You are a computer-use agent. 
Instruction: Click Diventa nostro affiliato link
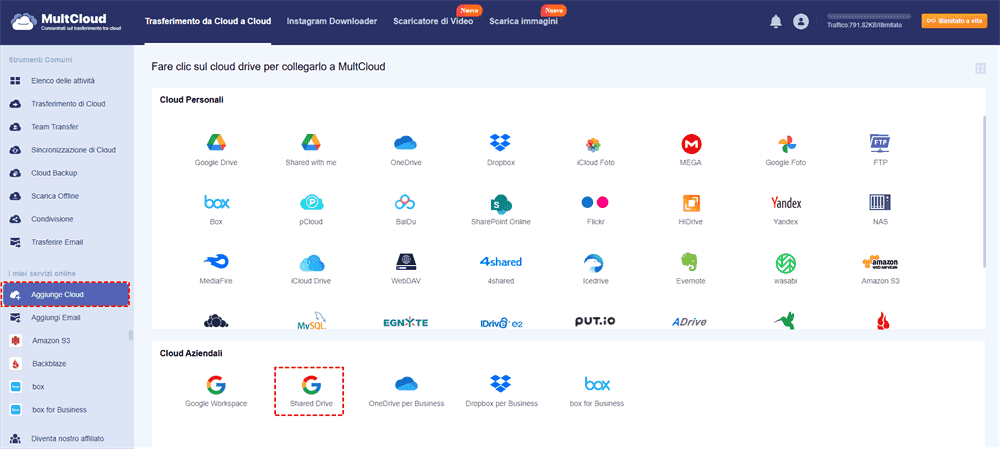coord(67,439)
